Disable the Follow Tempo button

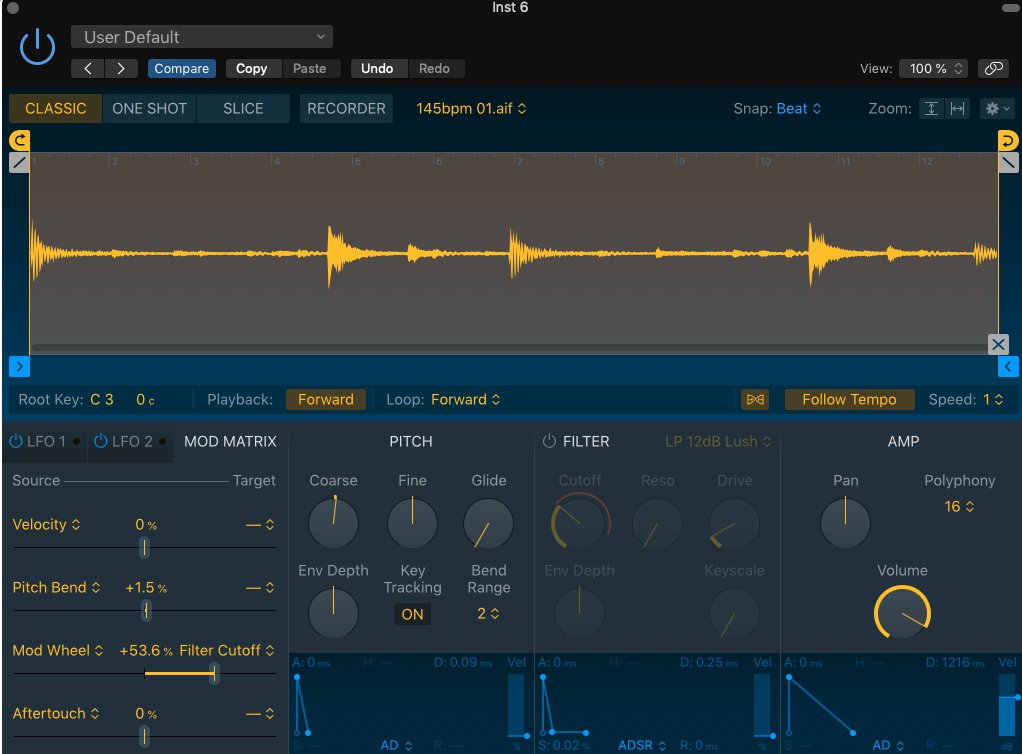(848, 400)
